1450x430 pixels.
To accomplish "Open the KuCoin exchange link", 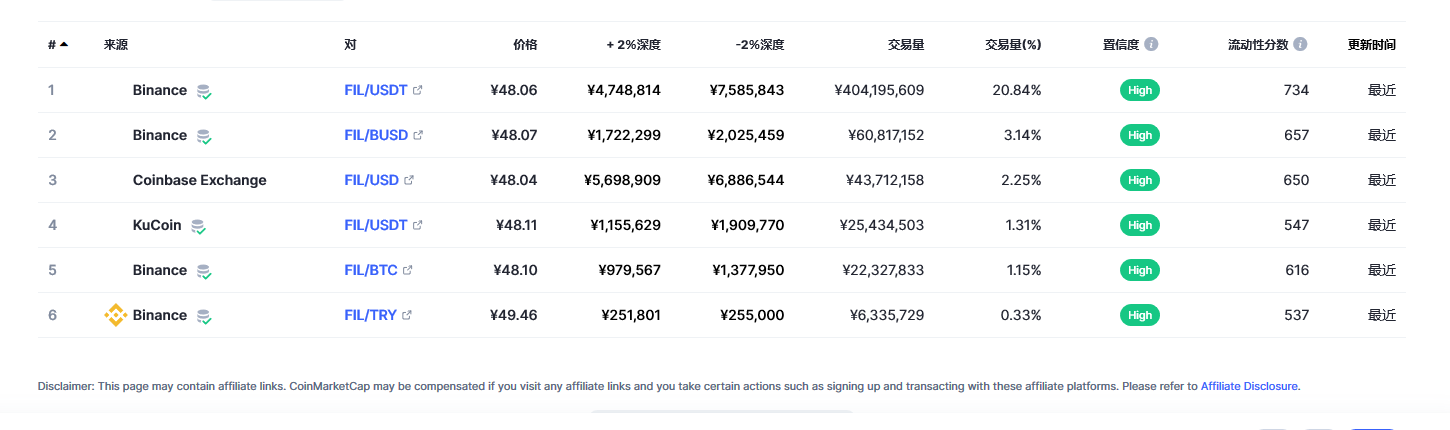I will [157, 225].
